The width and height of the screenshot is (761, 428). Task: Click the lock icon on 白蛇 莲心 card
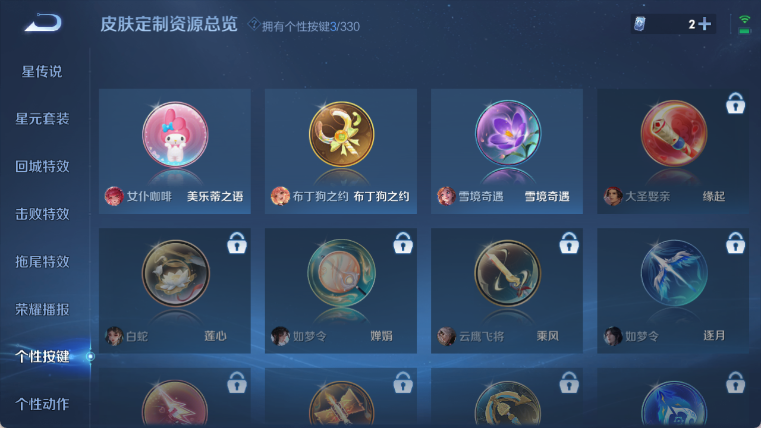[237, 243]
